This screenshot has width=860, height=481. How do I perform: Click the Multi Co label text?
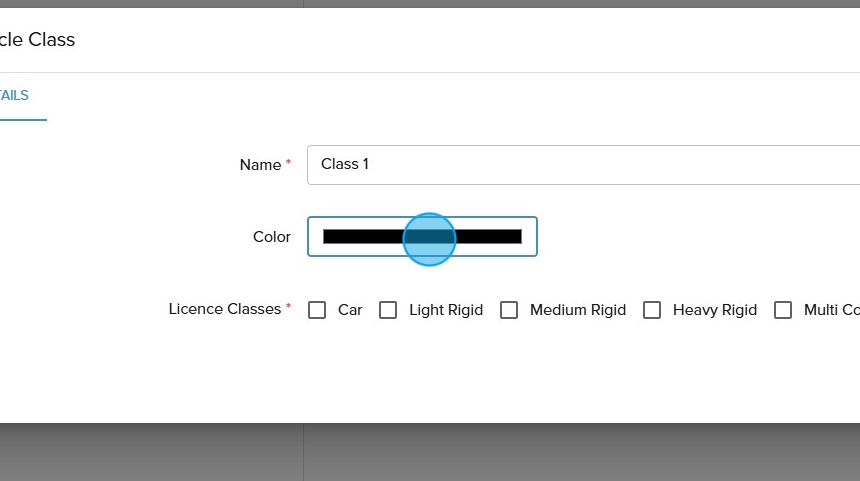coord(831,310)
